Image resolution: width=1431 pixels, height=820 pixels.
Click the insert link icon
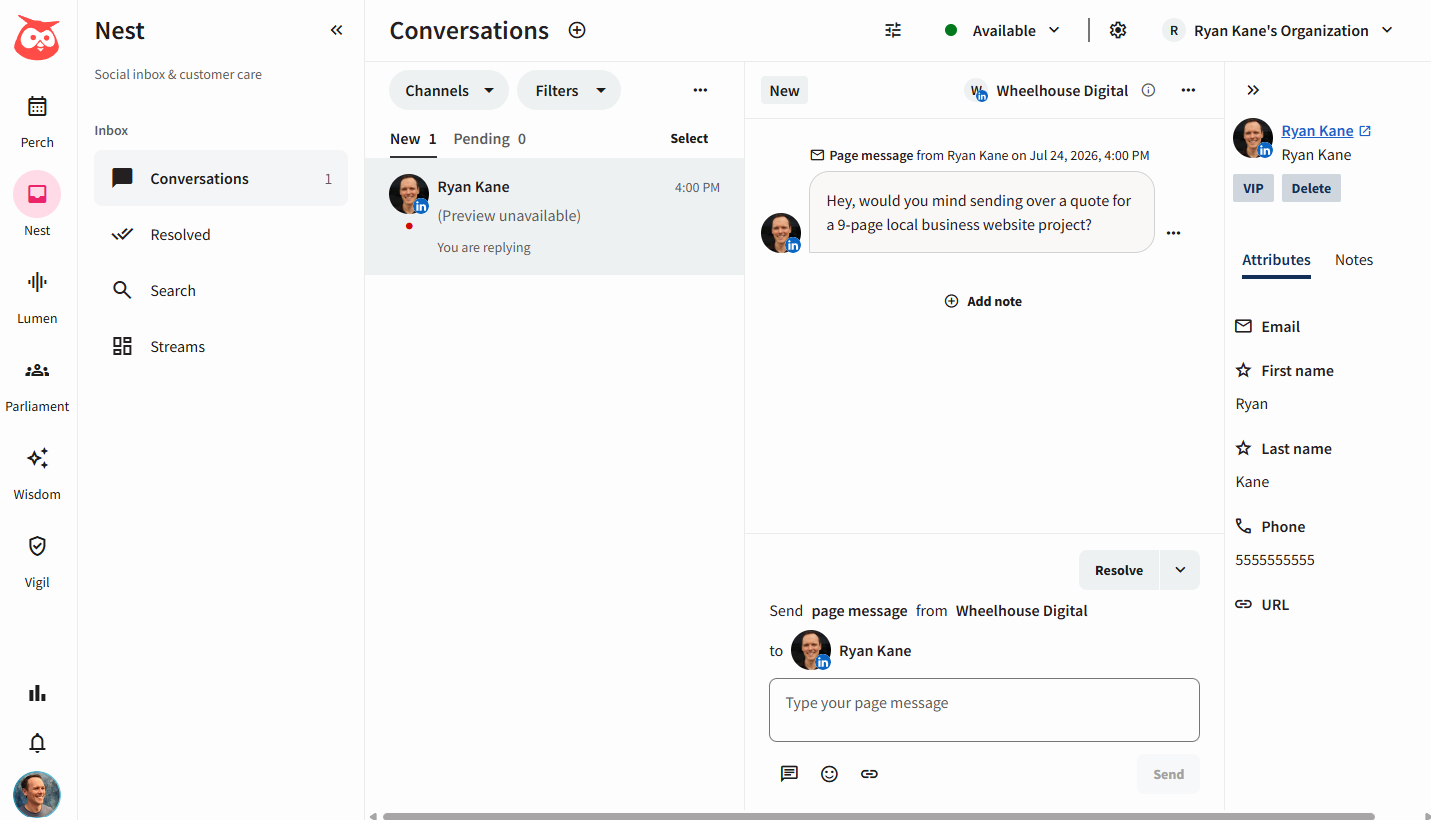(x=869, y=774)
